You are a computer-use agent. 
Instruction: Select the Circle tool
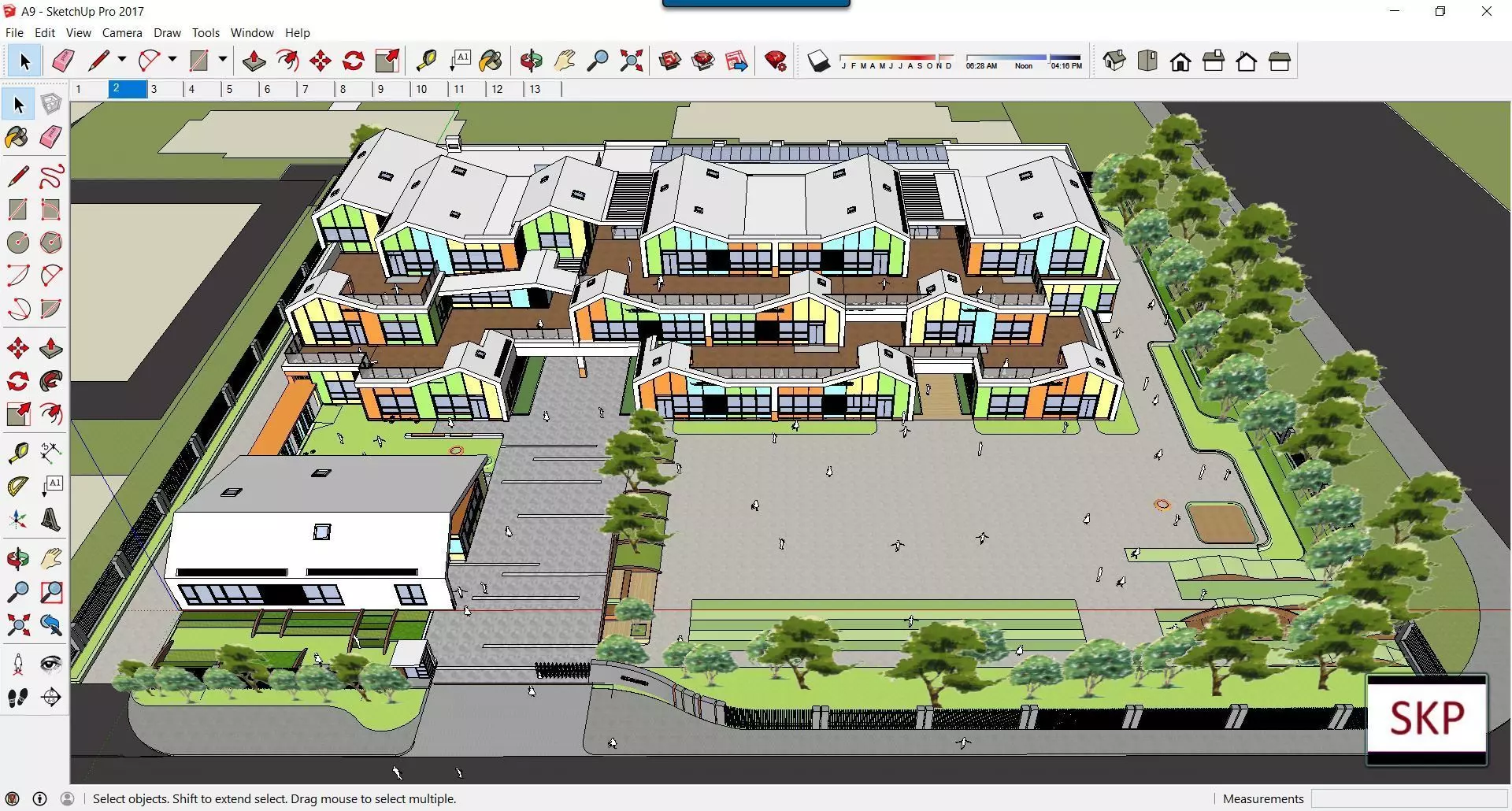coord(18,243)
